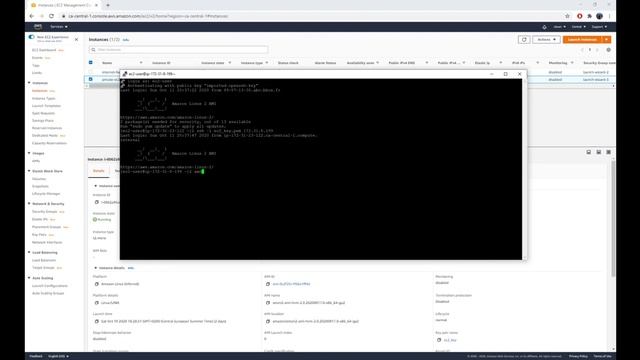Collapse the Elastic Block Store sidebar section

coord(29,171)
